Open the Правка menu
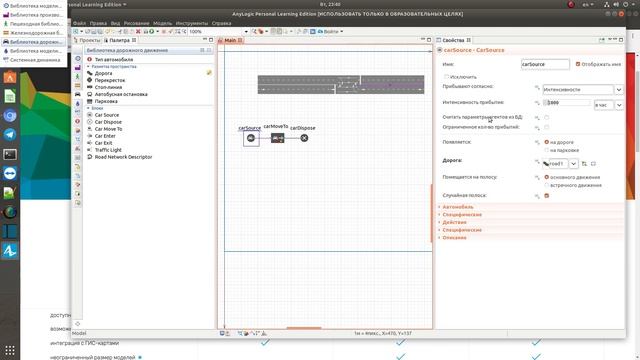The height and width of the screenshot is (360, 640). pos(98,23)
